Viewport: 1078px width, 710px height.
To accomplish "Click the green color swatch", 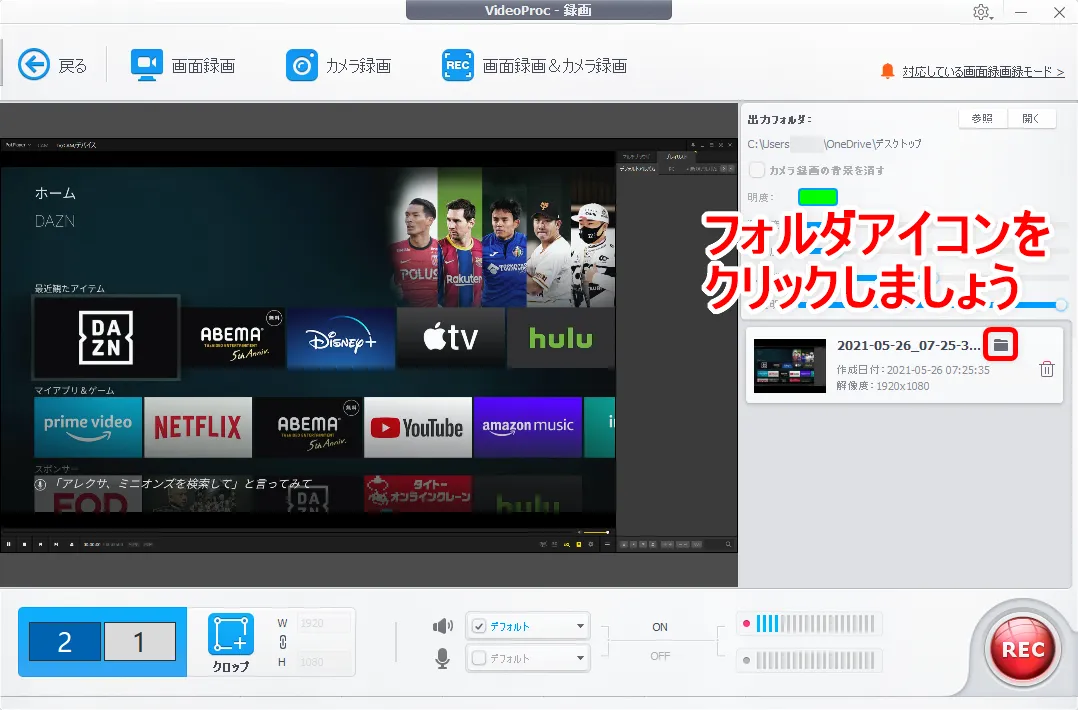I will click(817, 197).
